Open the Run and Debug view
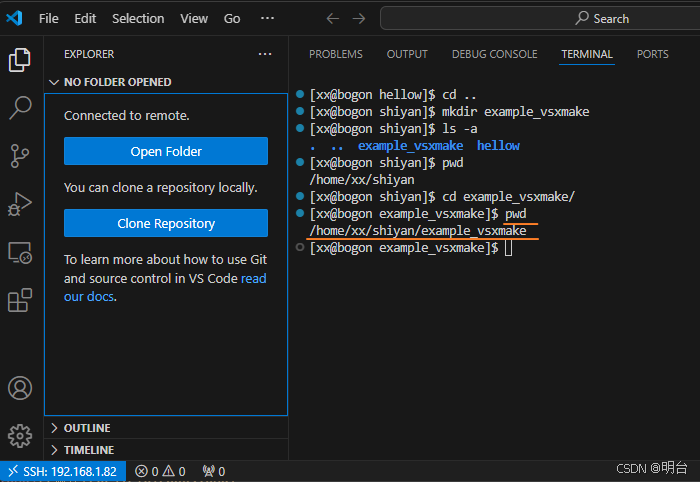The image size is (700, 482). click(20, 204)
